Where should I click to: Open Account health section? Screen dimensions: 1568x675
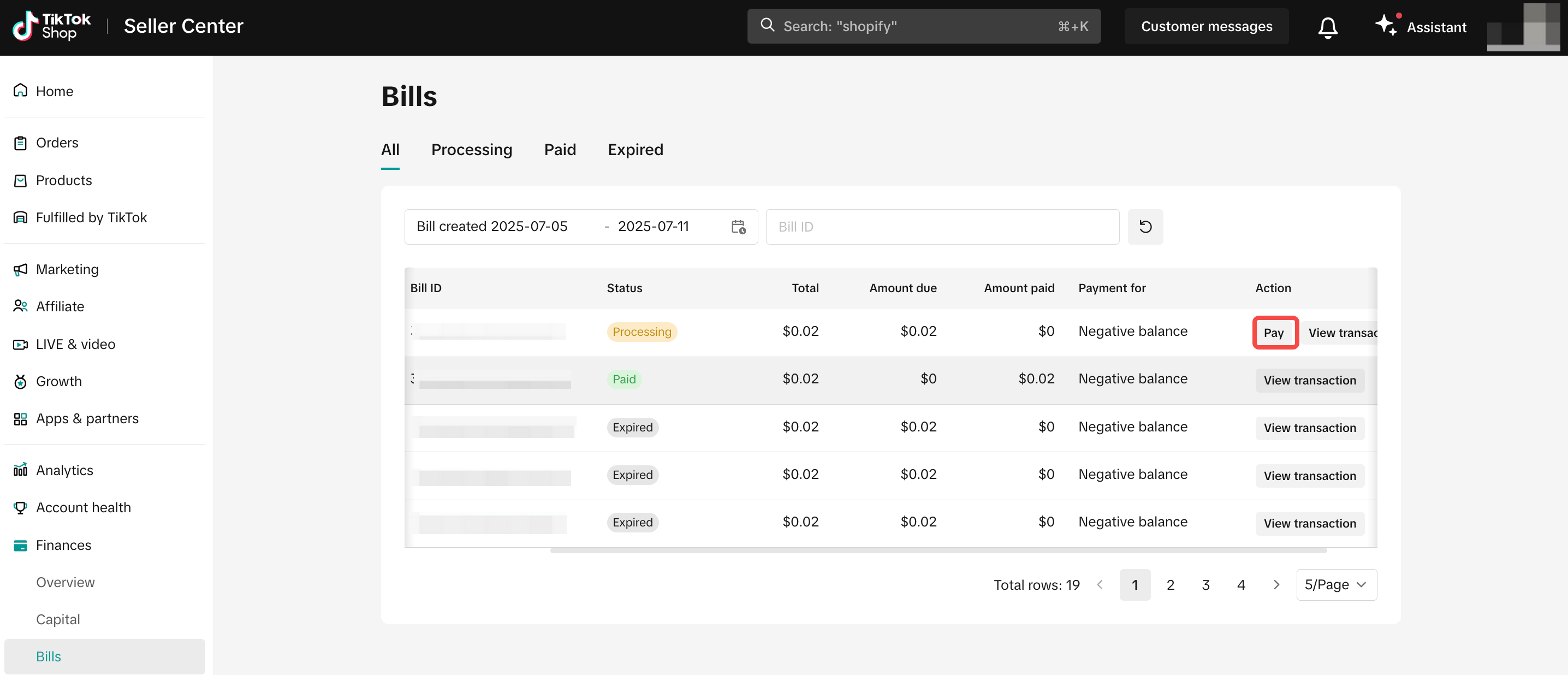coord(83,507)
